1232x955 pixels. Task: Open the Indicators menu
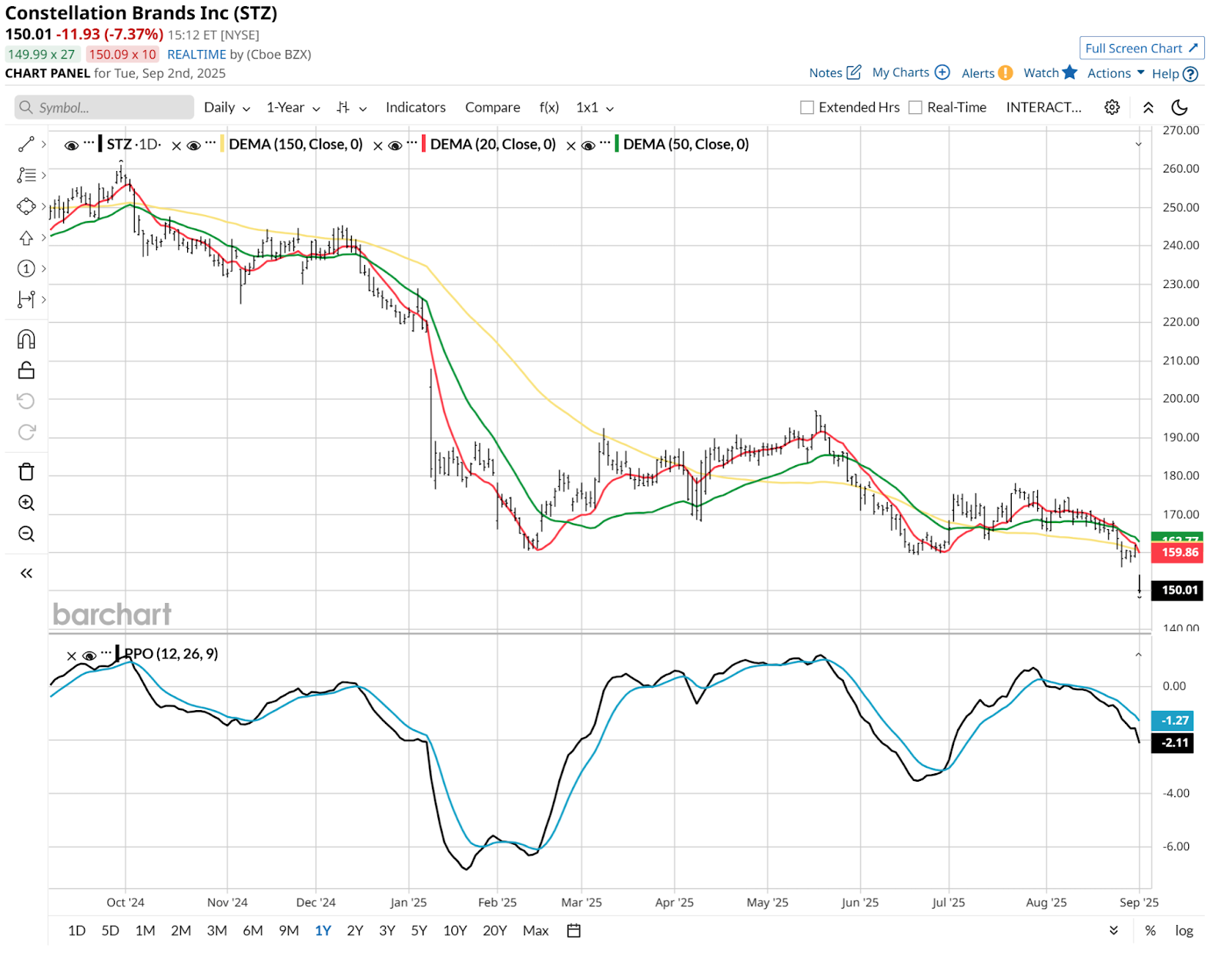click(416, 108)
